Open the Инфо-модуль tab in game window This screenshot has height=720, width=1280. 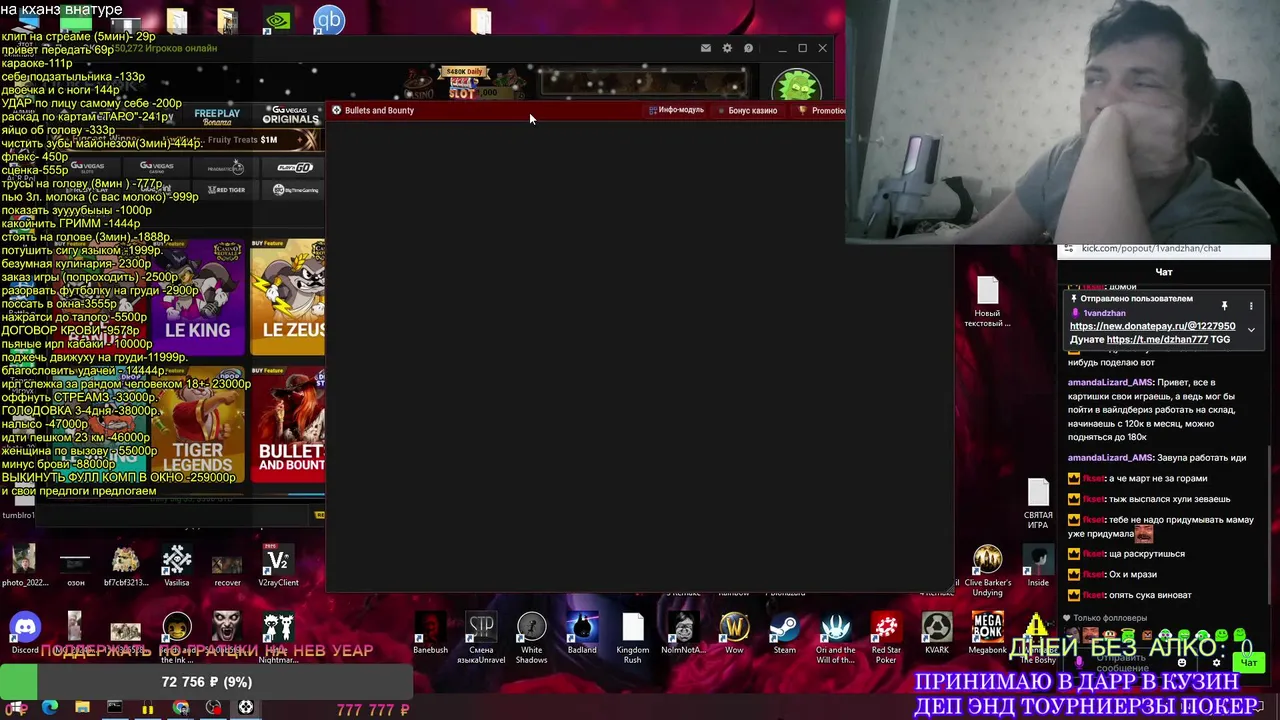point(676,110)
